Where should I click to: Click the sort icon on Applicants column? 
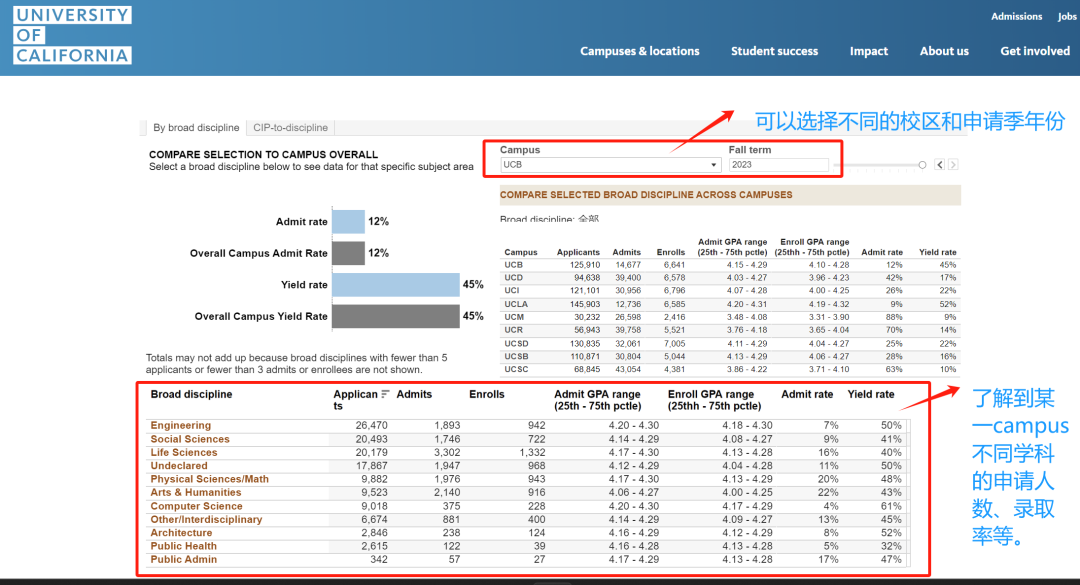(386, 394)
